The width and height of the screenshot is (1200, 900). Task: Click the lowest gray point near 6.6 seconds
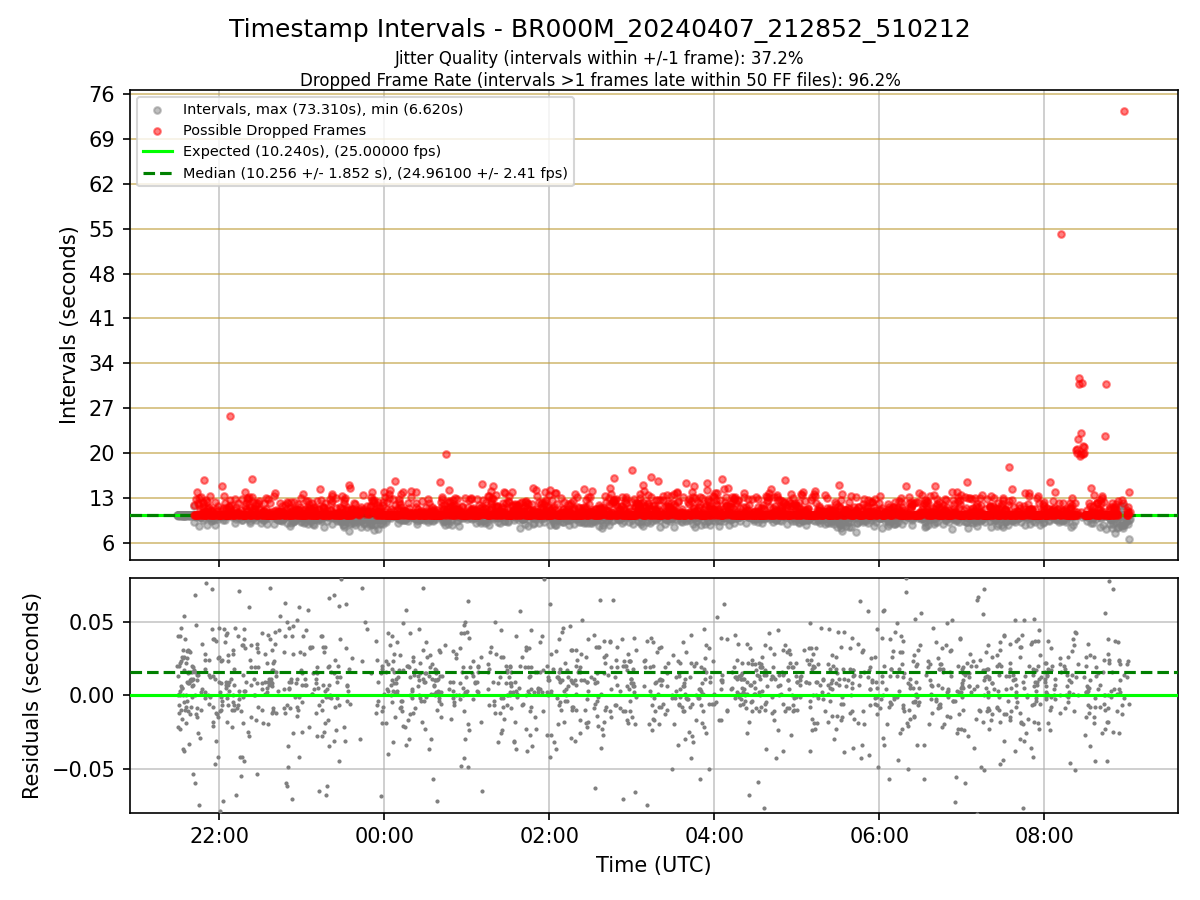1129,539
